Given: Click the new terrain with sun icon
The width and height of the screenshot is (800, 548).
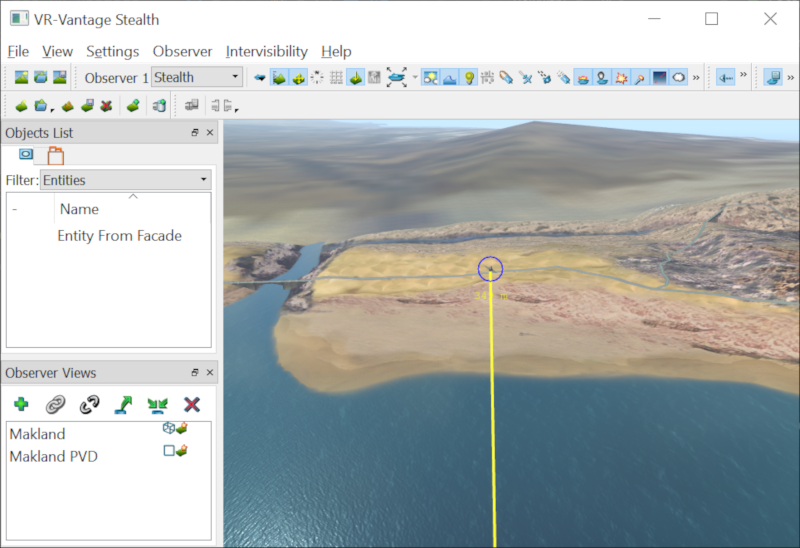Looking at the screenshot, I should tap(21, 106).
